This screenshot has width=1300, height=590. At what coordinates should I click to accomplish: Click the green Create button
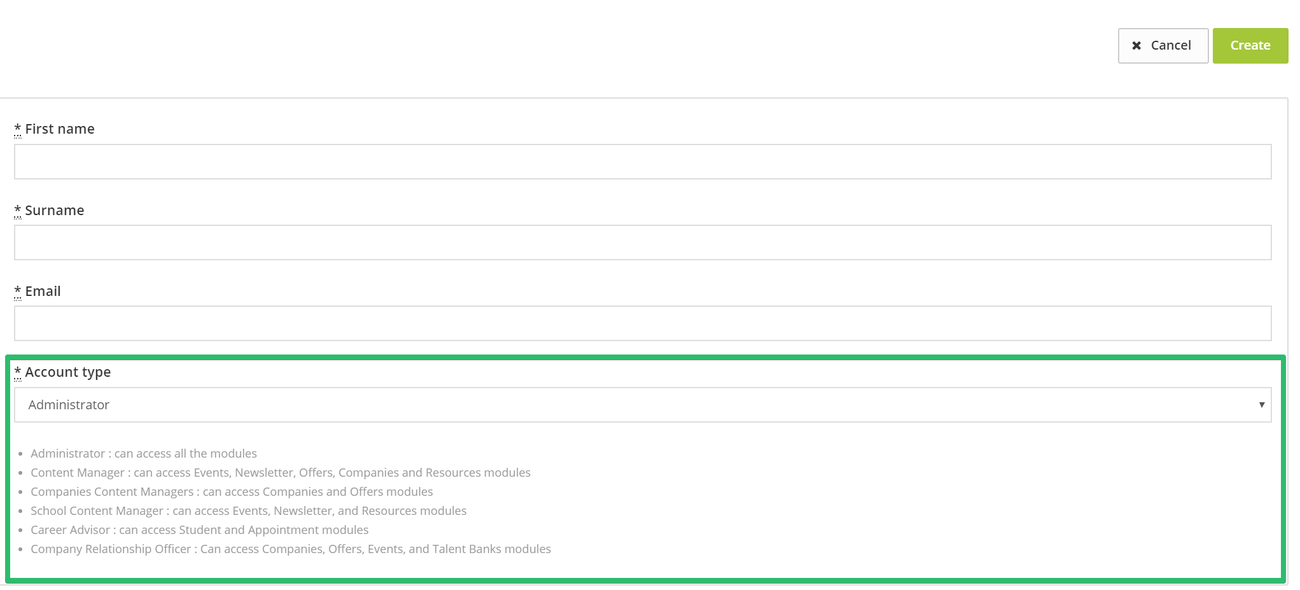coord(1250,45)
